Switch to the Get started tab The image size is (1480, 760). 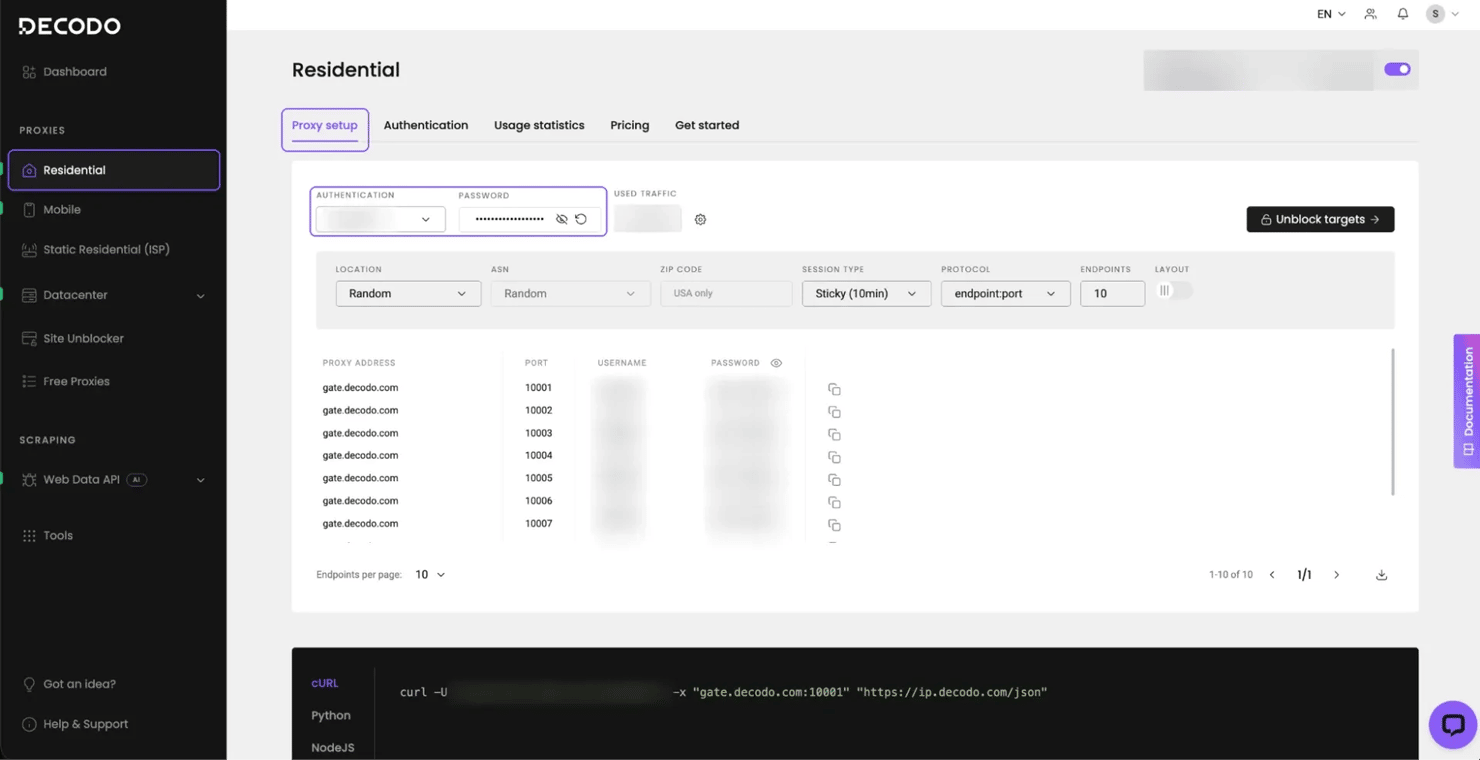(x=707, y=125)
